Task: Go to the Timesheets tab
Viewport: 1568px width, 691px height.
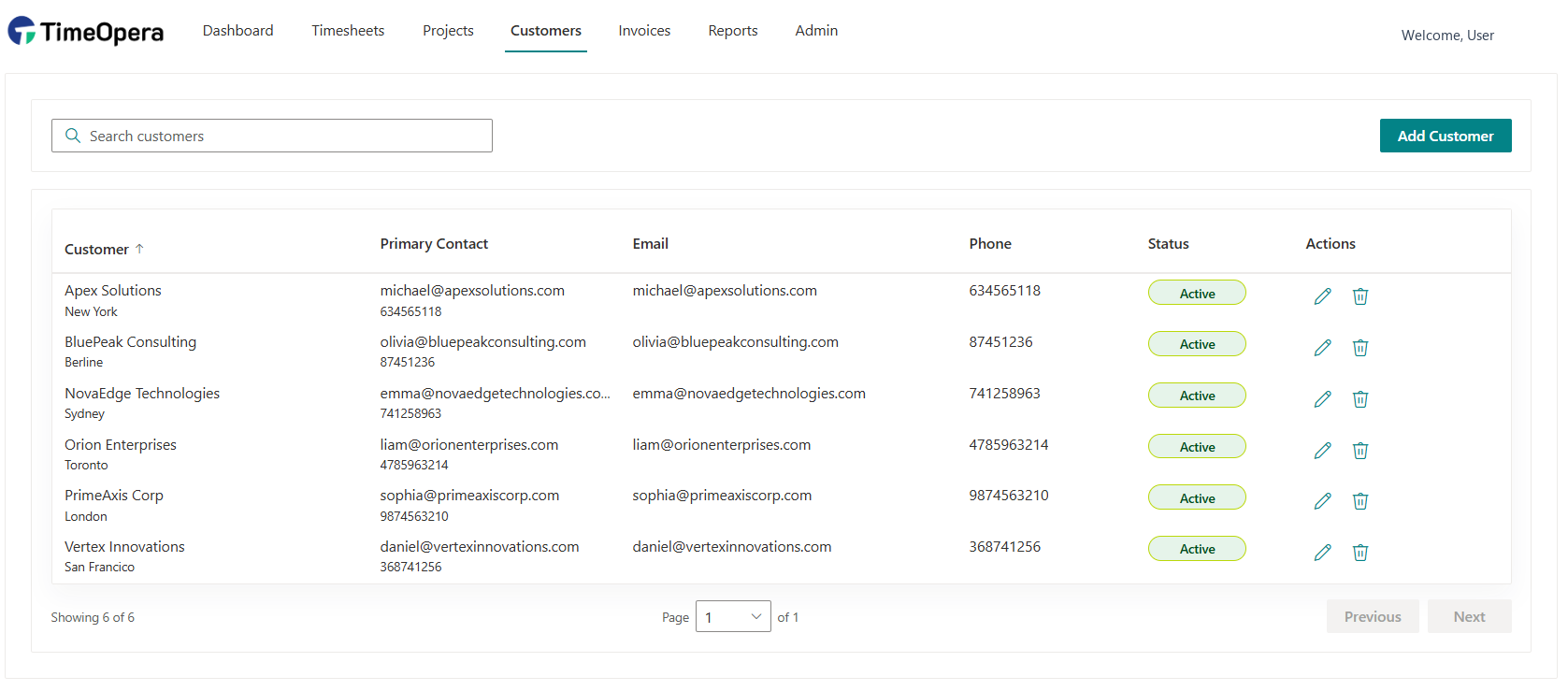Action: (x=348, y=31)
